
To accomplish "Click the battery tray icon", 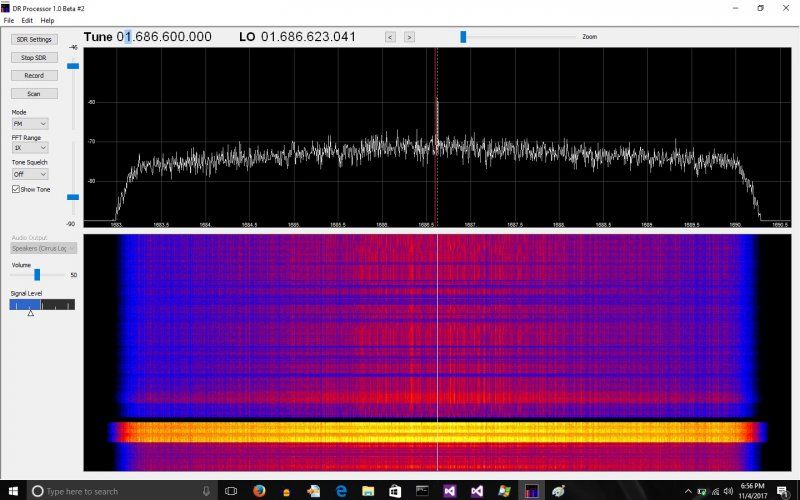I will click(702, 491).
